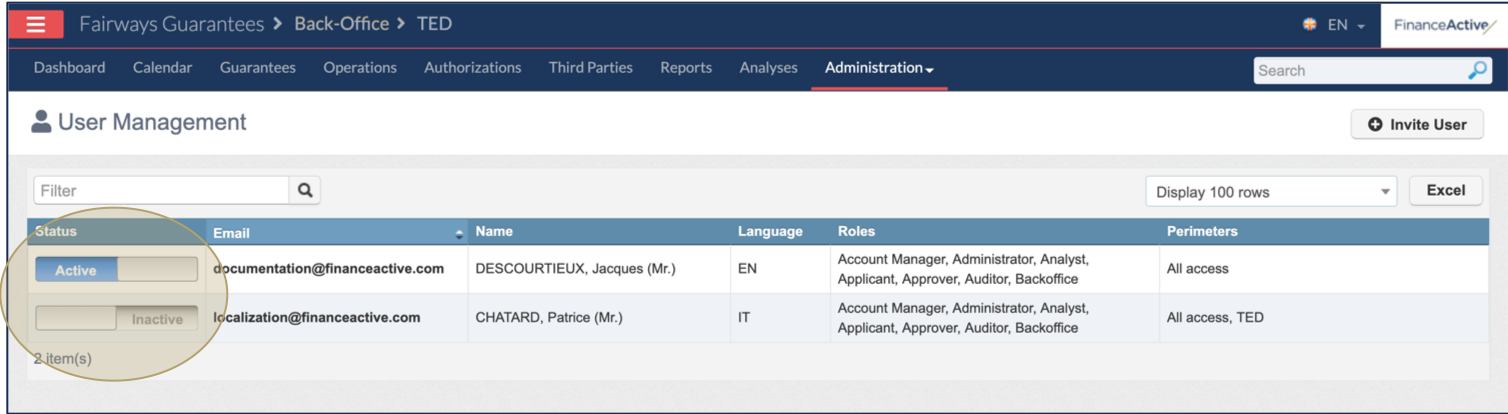This screenshot has height=414, width=1508.
Task: Expand the Administration menu
Action: (x=879, y=68)
